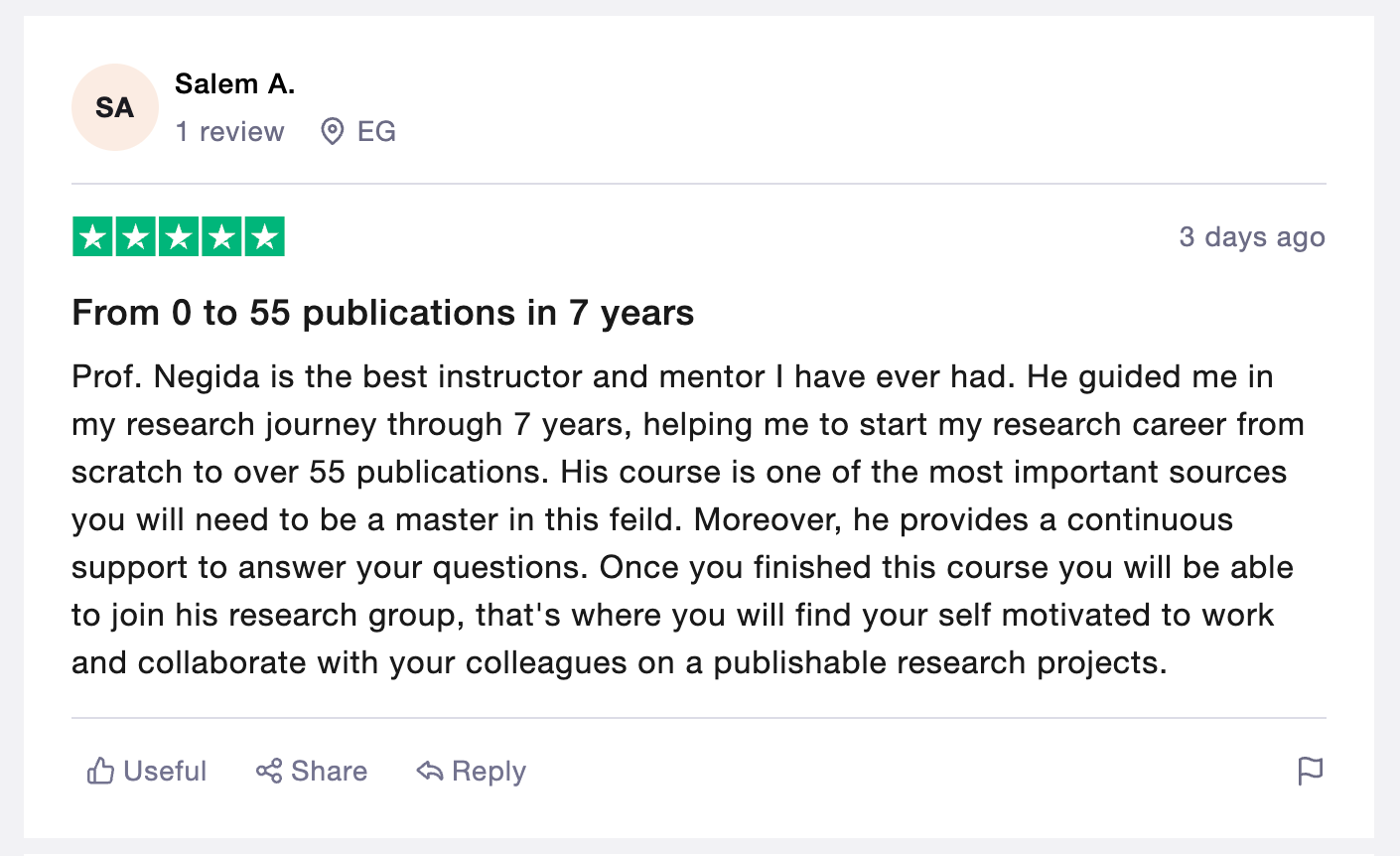Screen dimensions: 1400x856
Task: Click the fourth green rating star
Action: click(x=222, y=237)
